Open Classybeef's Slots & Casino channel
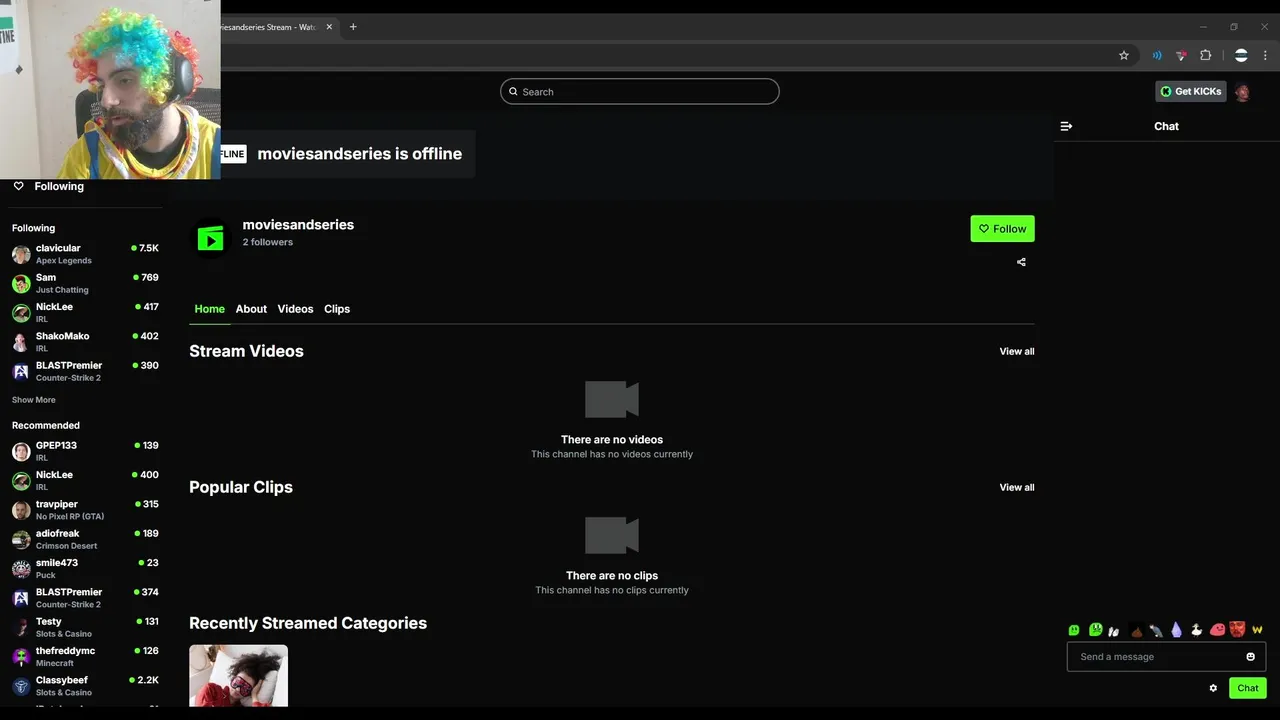This screenshot has height=720, width=1280. 85,686
